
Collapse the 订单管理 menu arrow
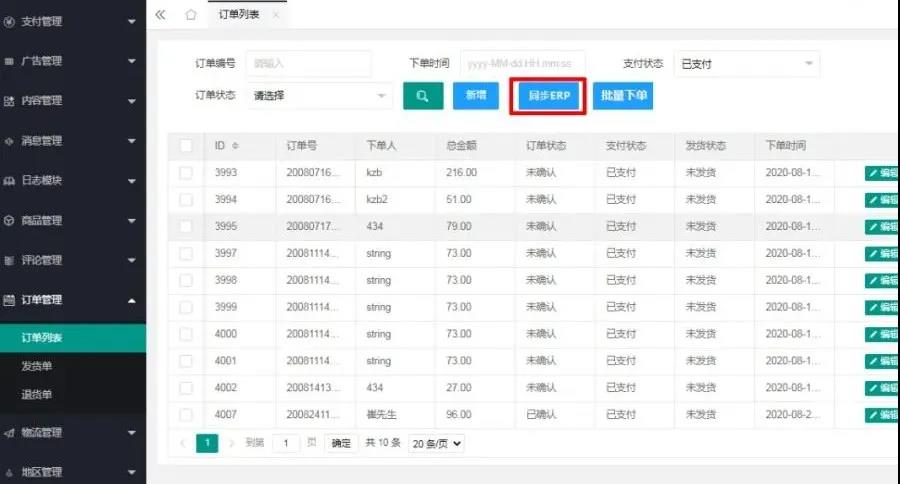click(132, 300)
